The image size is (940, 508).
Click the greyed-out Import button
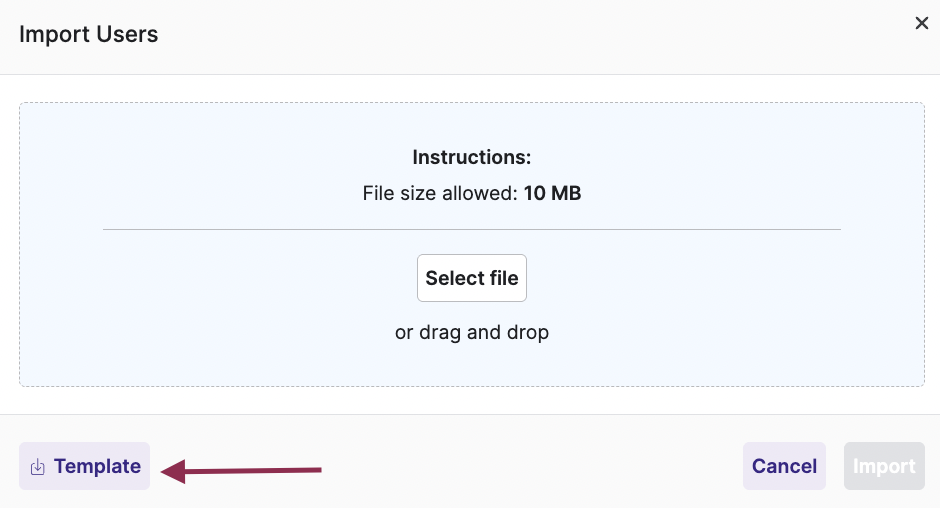pos(884,466)
